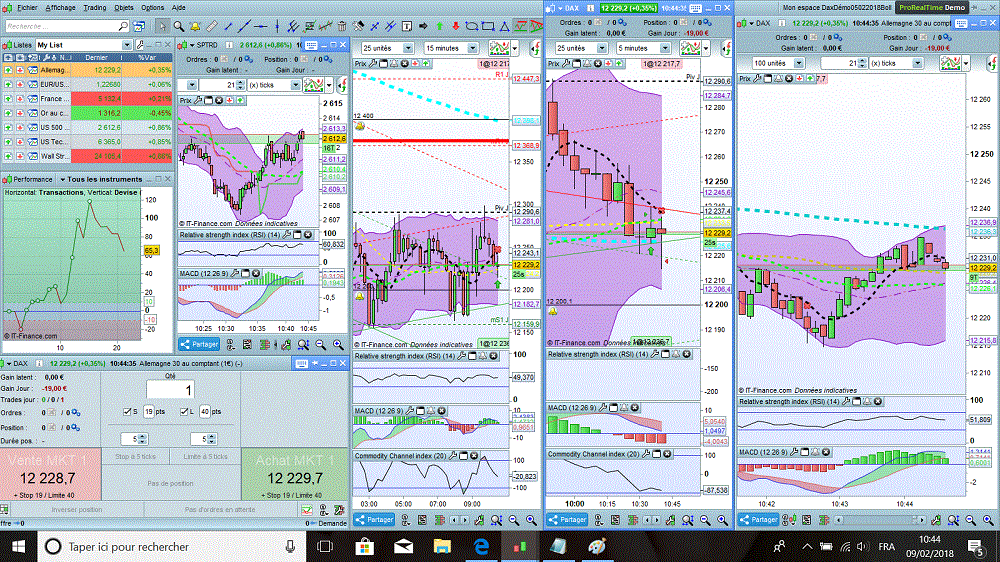This screenshot has width=1000, height=562.
Task: Click the trash delete objects icon
Action: (x=342, y=26)
